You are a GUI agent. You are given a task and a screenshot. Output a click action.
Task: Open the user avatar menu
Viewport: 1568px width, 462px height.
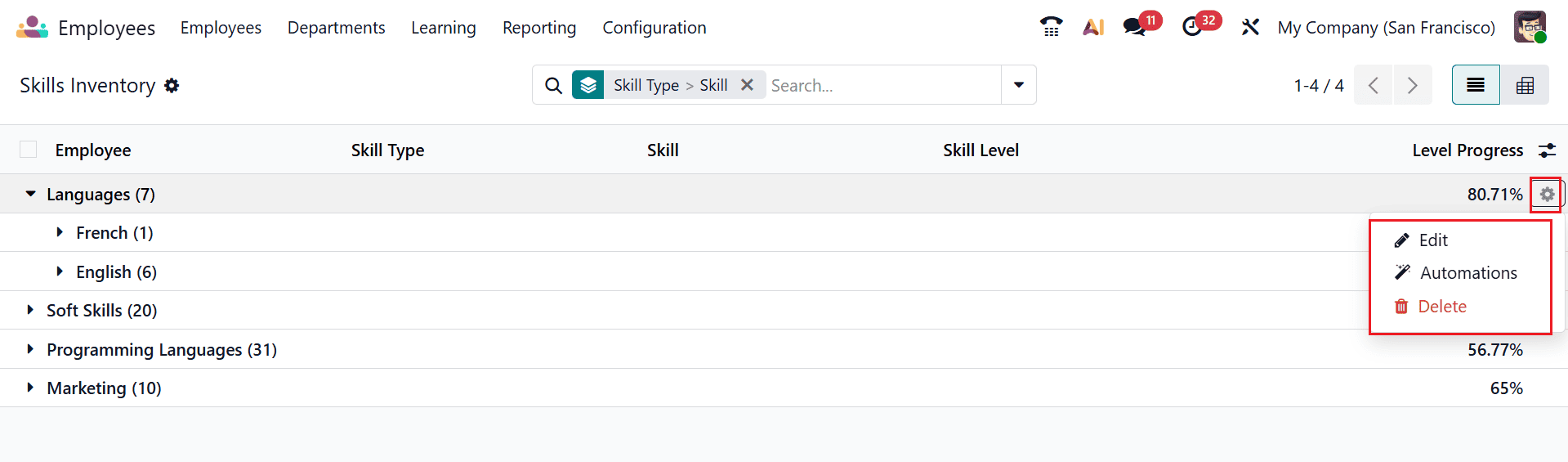click(x=1530, y=27)
